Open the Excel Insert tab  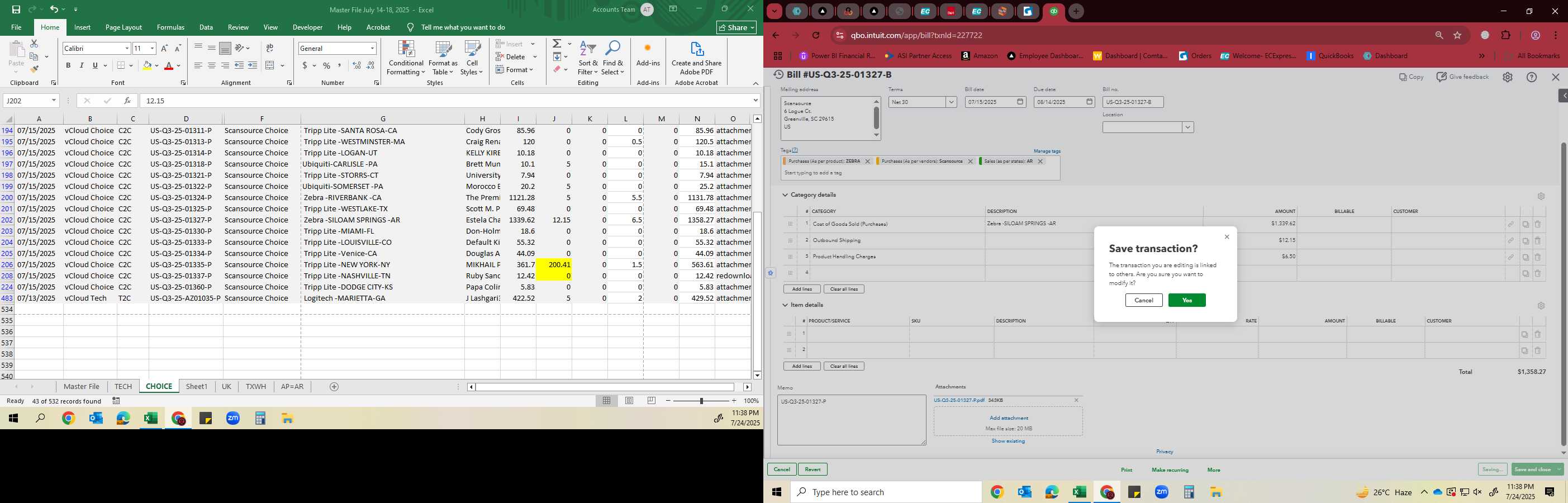[82, 27]
